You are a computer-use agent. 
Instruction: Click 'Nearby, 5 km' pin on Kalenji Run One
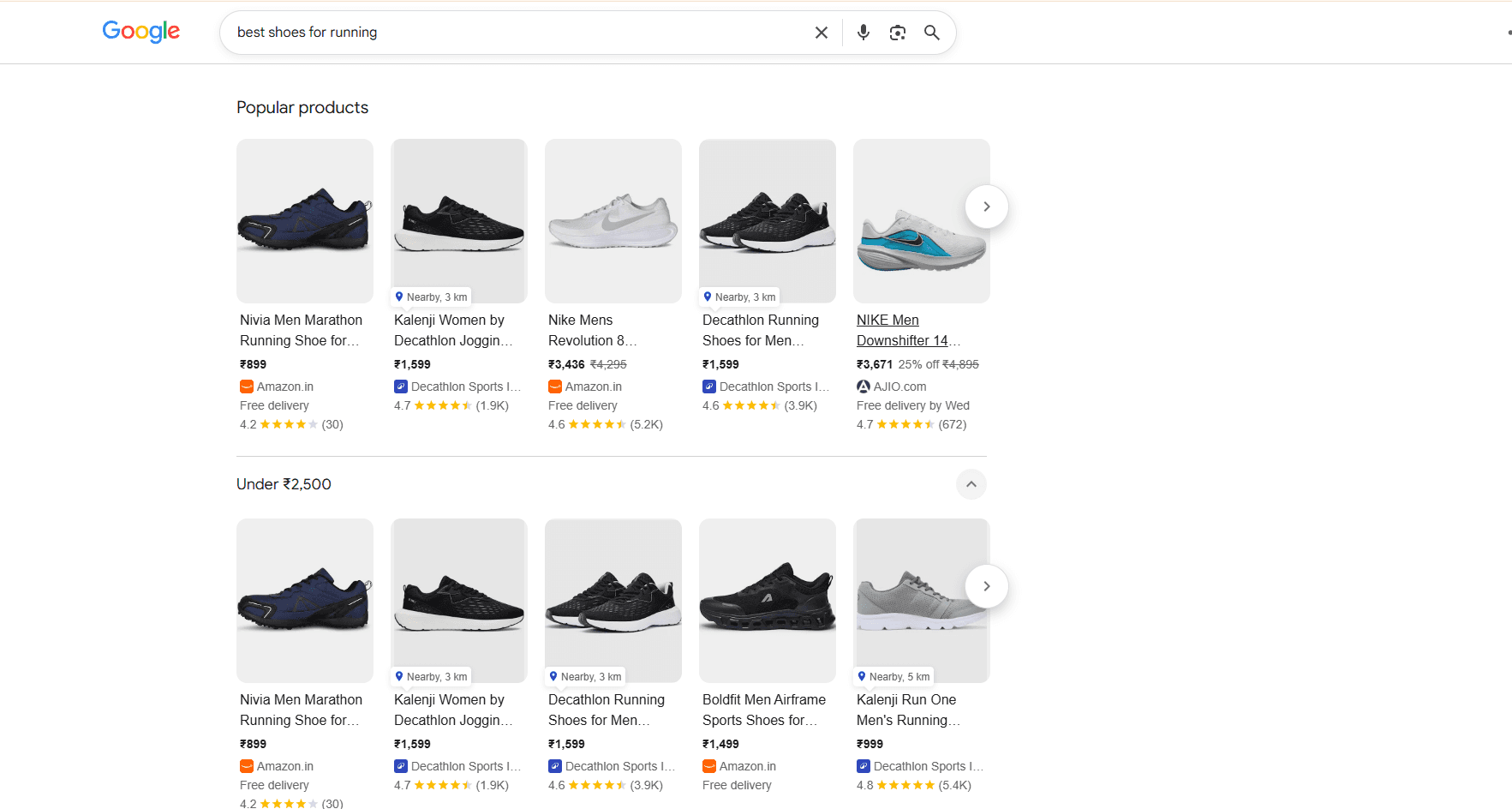click(893, 677)
